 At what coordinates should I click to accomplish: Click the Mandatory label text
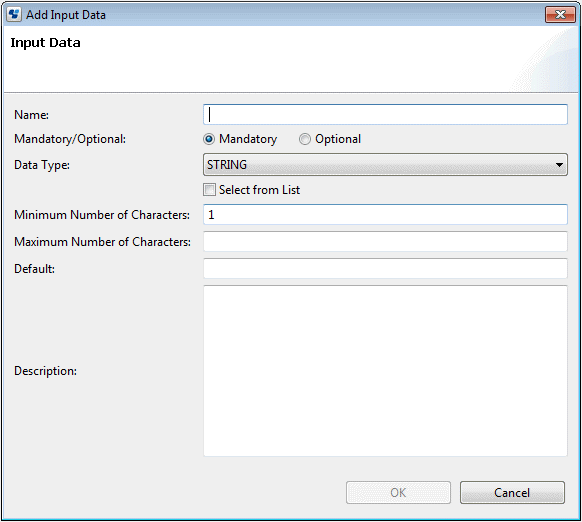[248, 139]
